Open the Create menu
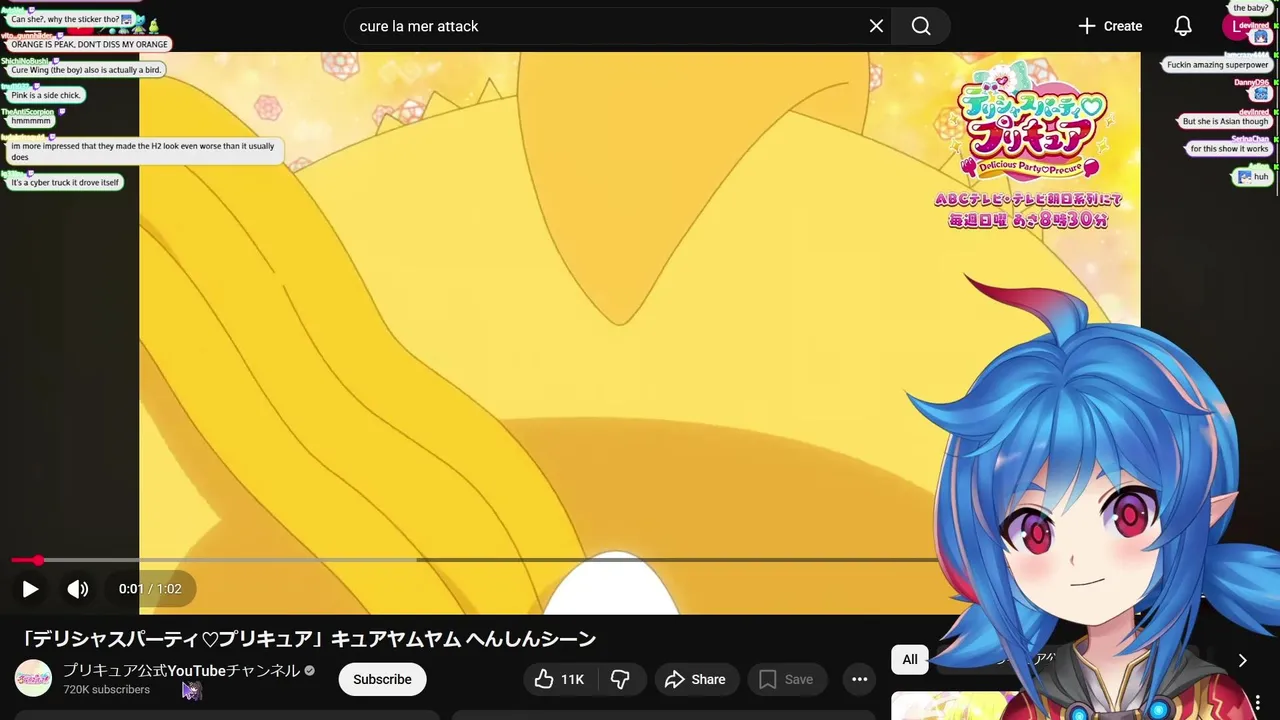 coord(1110,26)
